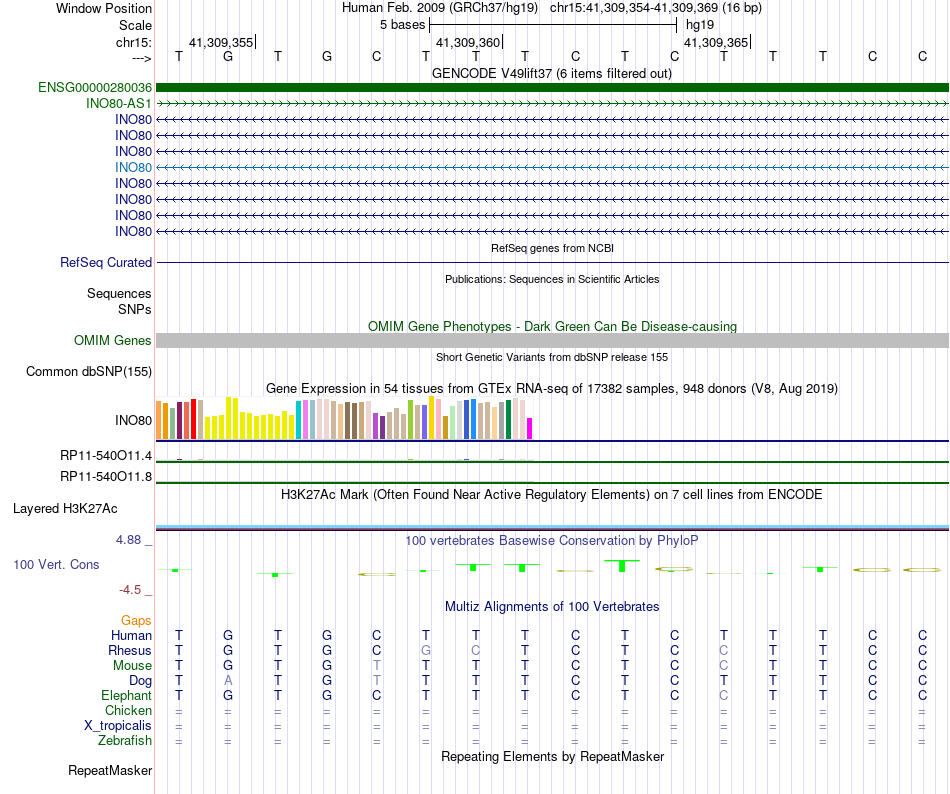Click the -4.5 lower conservation scale value
950x794 pixels.
point(130,590)
